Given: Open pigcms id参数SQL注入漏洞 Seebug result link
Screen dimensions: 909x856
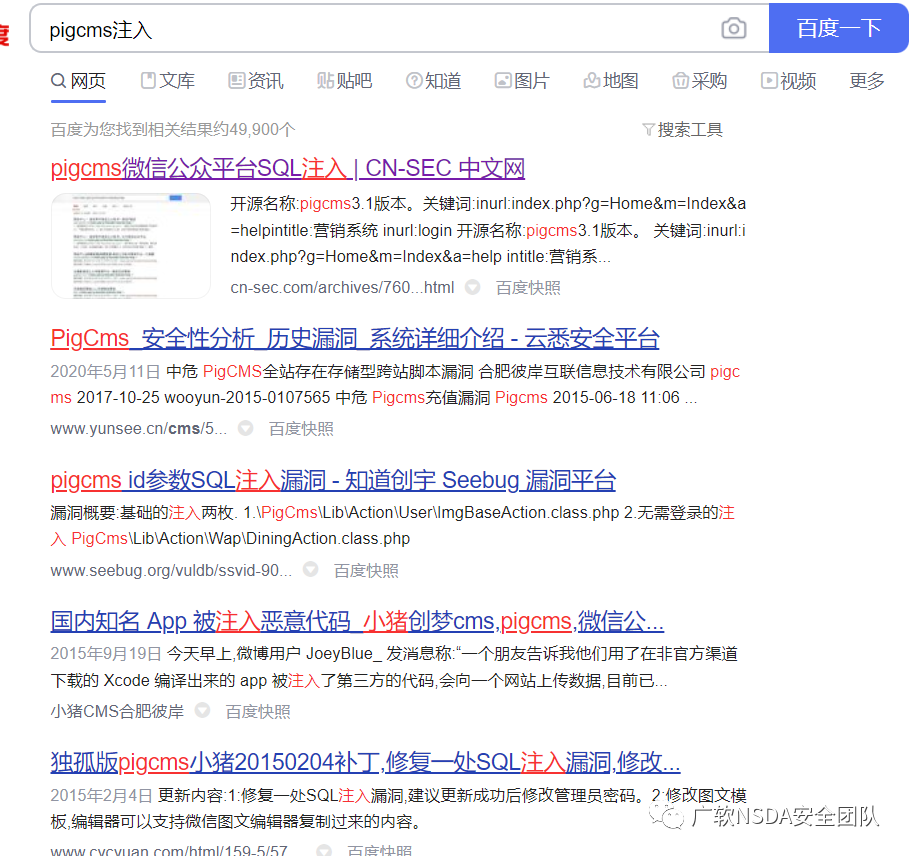Looking at the screenshot, I should tap(333, 480).
